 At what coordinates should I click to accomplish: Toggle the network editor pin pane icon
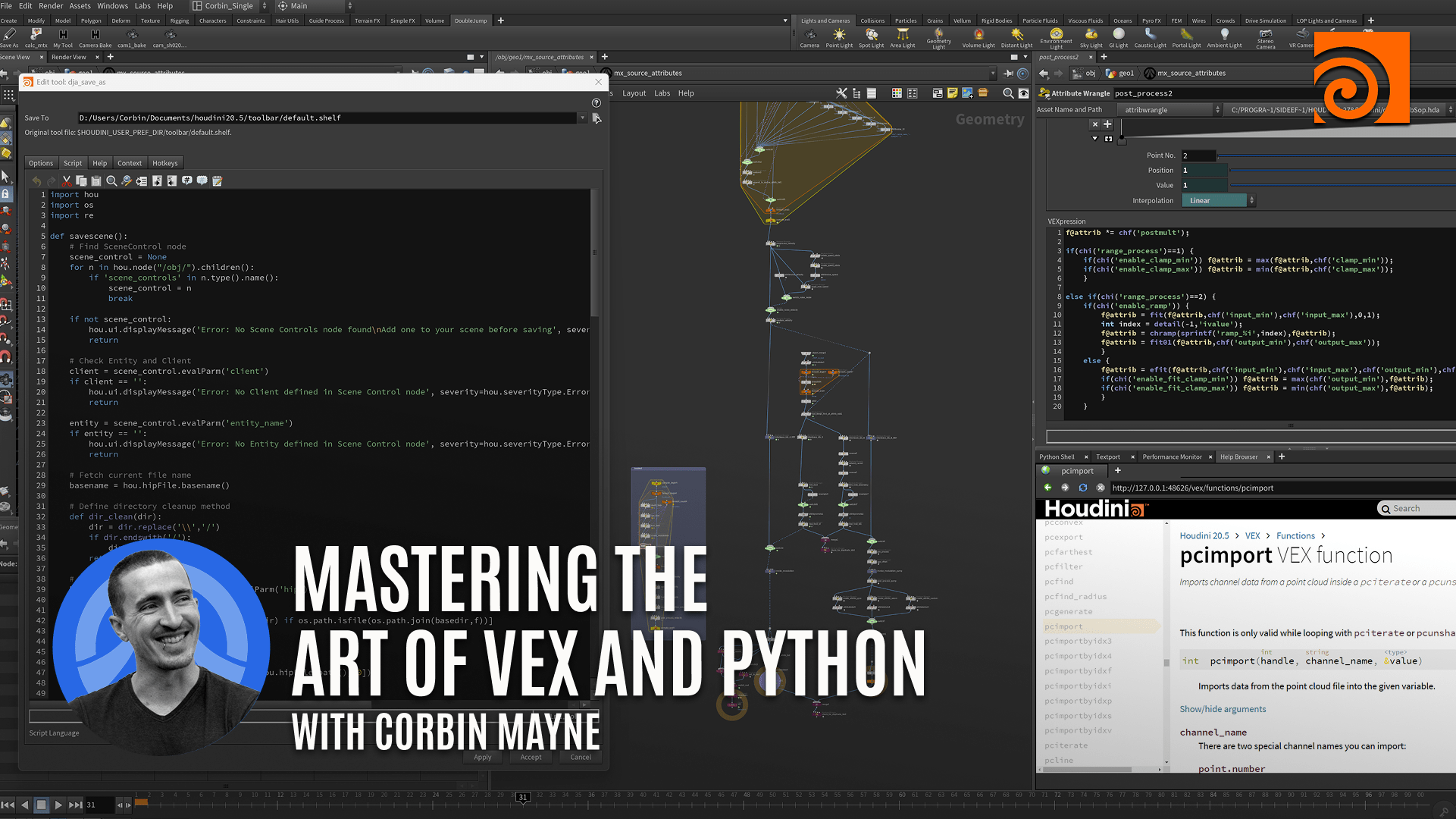point(1008,74)
